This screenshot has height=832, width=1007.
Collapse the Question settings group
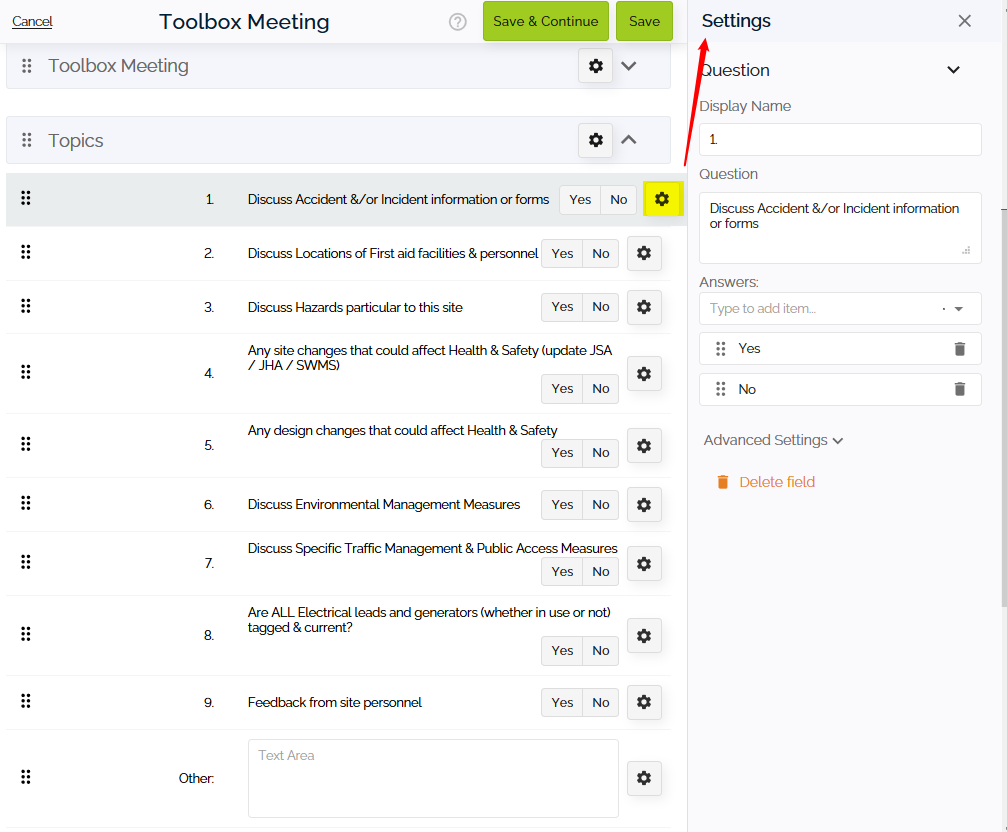pos(954,70)
